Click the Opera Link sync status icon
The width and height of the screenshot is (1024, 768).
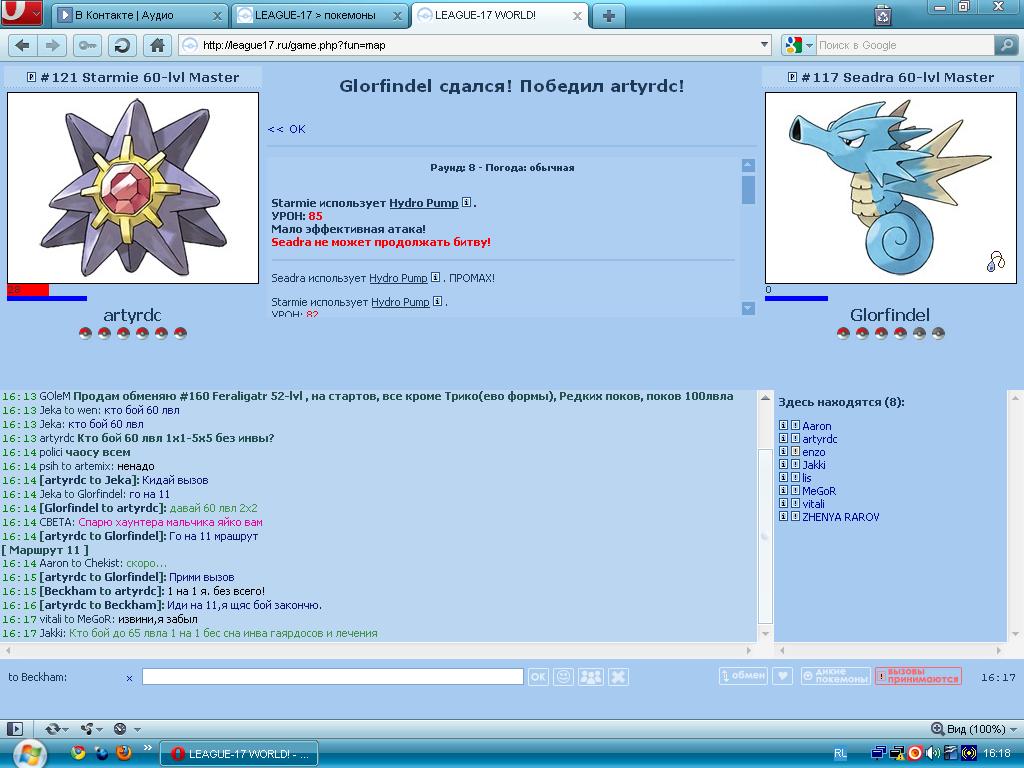coord(53,729)
